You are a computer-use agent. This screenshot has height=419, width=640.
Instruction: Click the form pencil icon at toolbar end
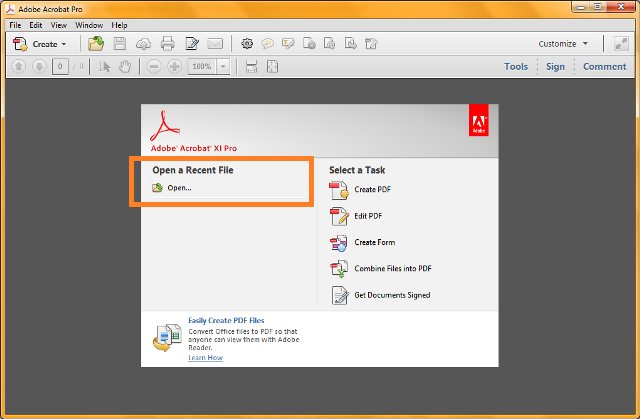click(371, 43)
